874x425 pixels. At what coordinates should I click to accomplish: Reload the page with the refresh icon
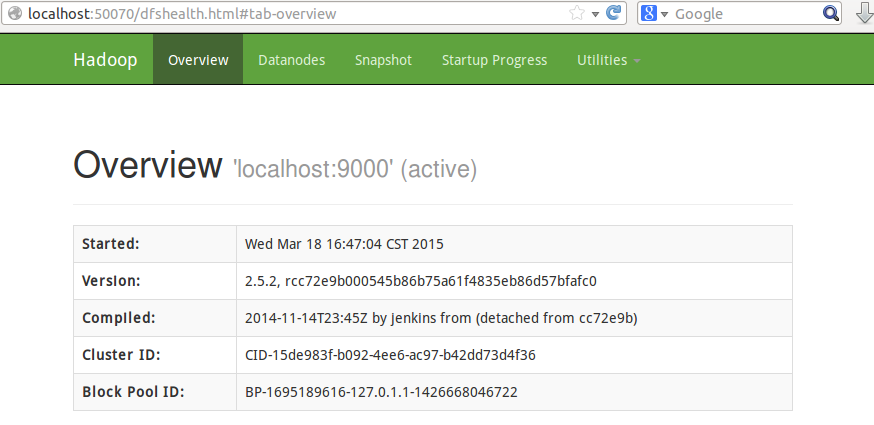(613, 13)
